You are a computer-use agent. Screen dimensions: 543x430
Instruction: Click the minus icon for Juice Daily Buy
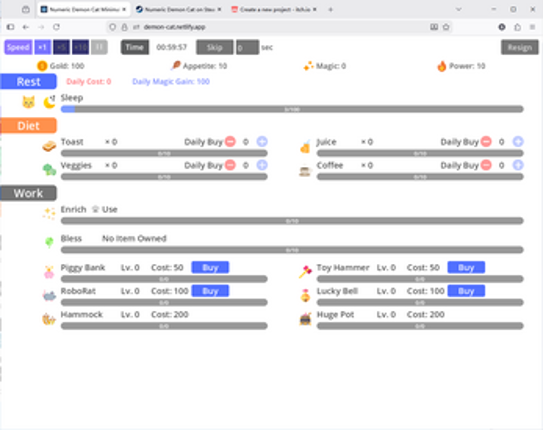(486, 142)
